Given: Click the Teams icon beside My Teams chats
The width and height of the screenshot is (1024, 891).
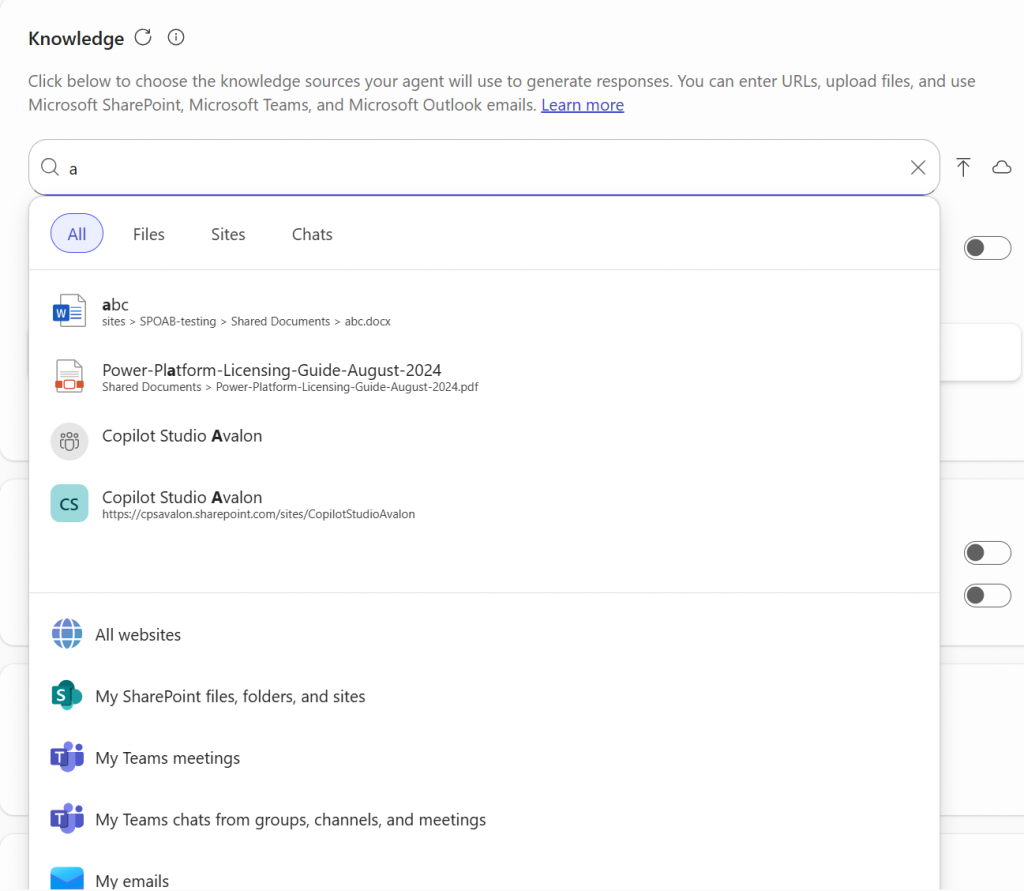Looking at the screenshot, I should (x=67, y=818).
